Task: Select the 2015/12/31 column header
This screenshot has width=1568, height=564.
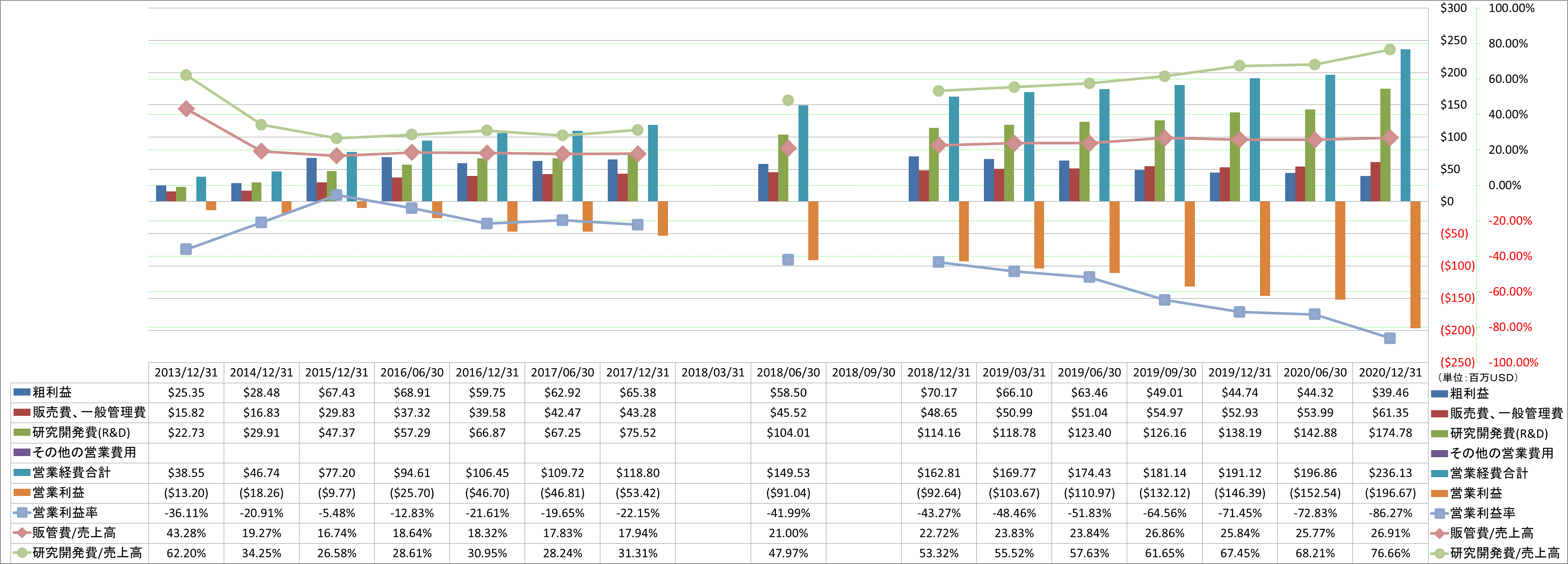Action: pos(337,372)
